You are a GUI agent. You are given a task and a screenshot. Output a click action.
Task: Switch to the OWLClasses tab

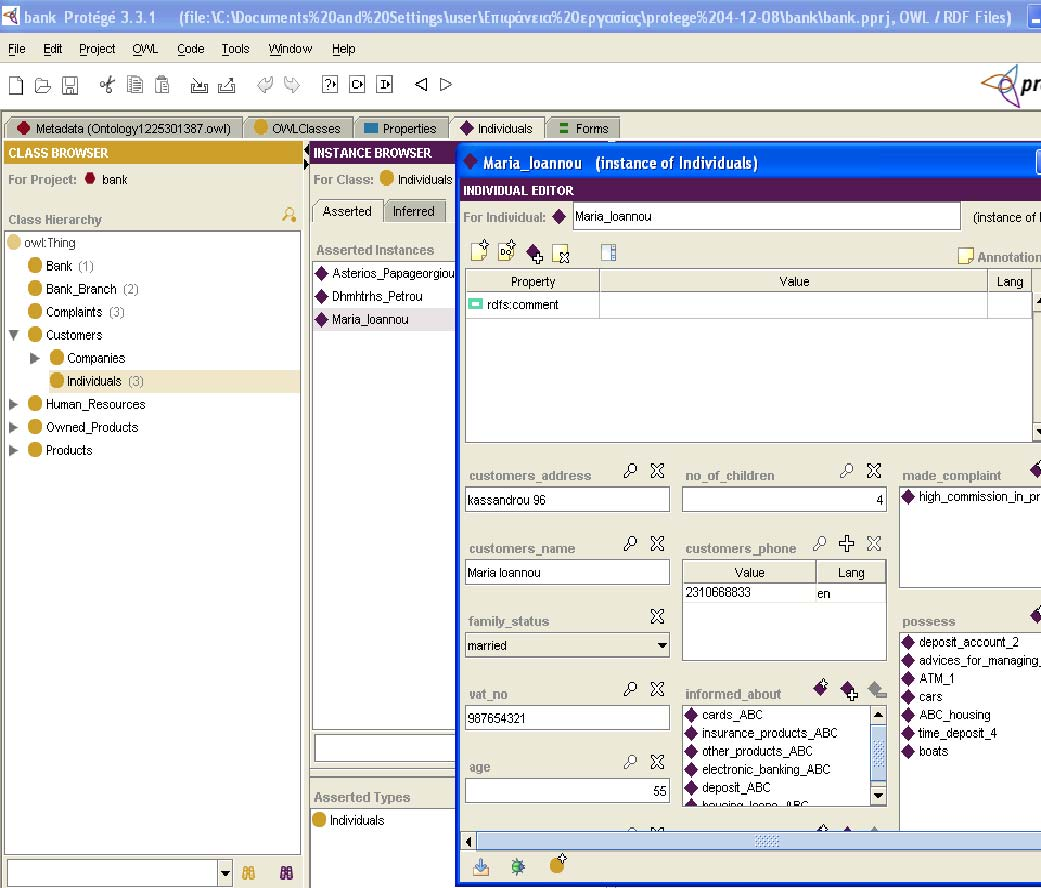tap(297, 128)
